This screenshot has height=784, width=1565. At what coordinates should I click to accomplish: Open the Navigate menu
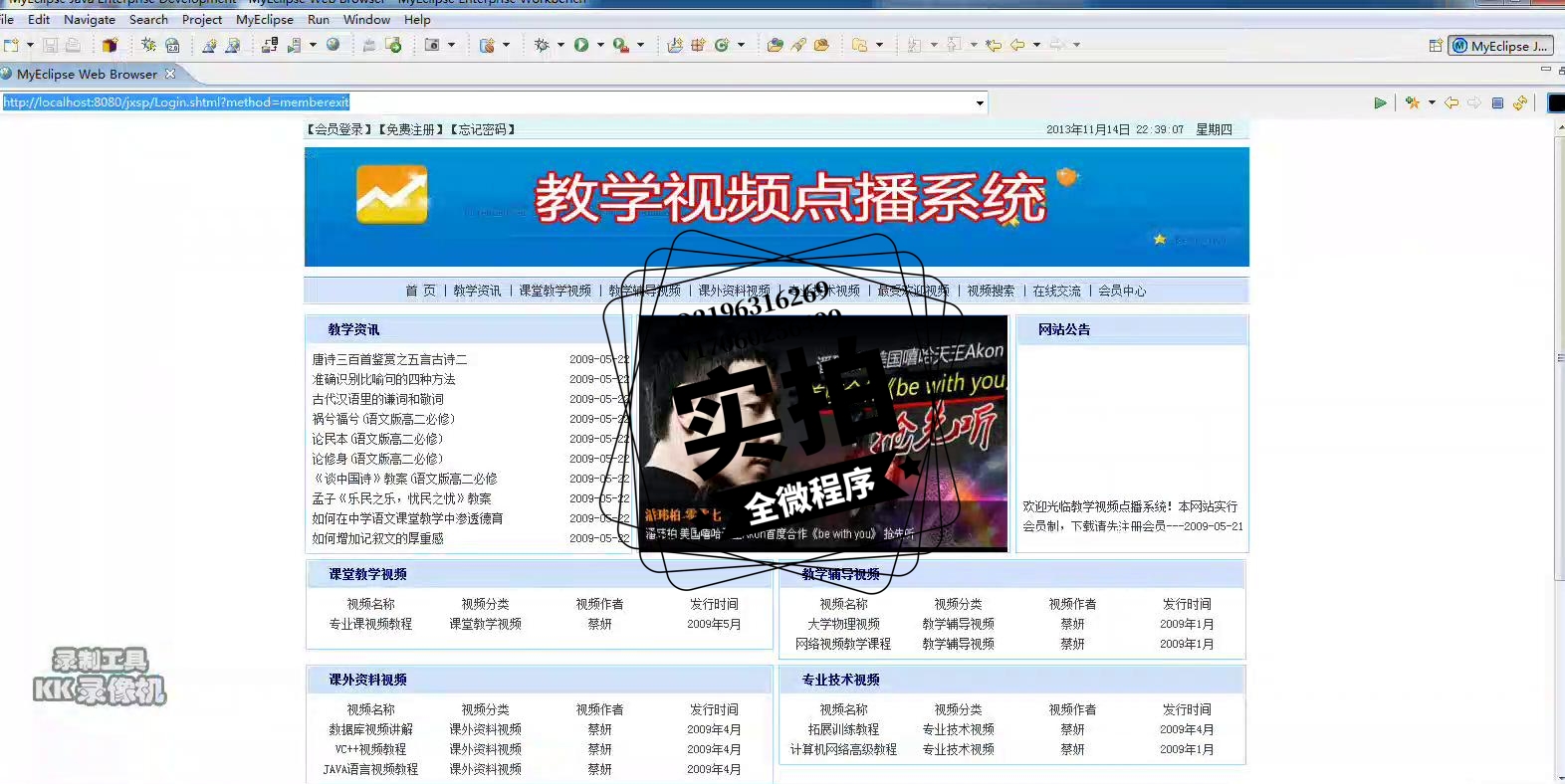(90, 19)
